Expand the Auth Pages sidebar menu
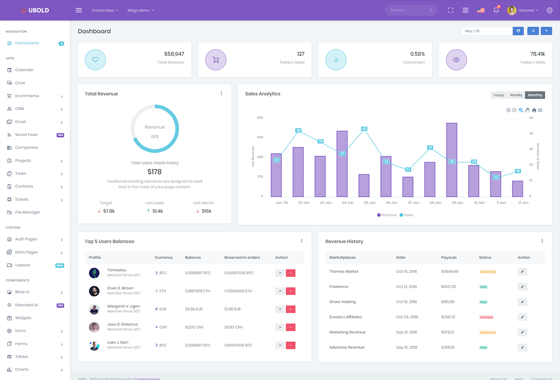 (x=35, y=239)
